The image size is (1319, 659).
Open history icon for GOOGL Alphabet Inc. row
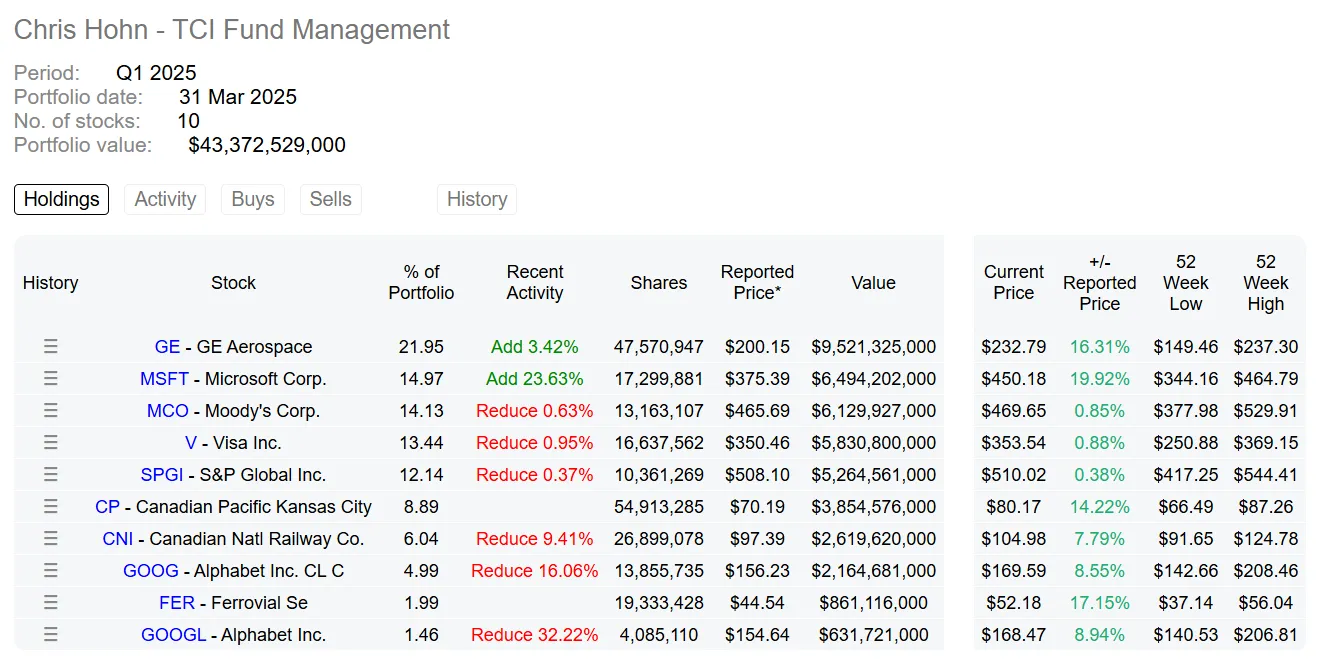point(51,635)
